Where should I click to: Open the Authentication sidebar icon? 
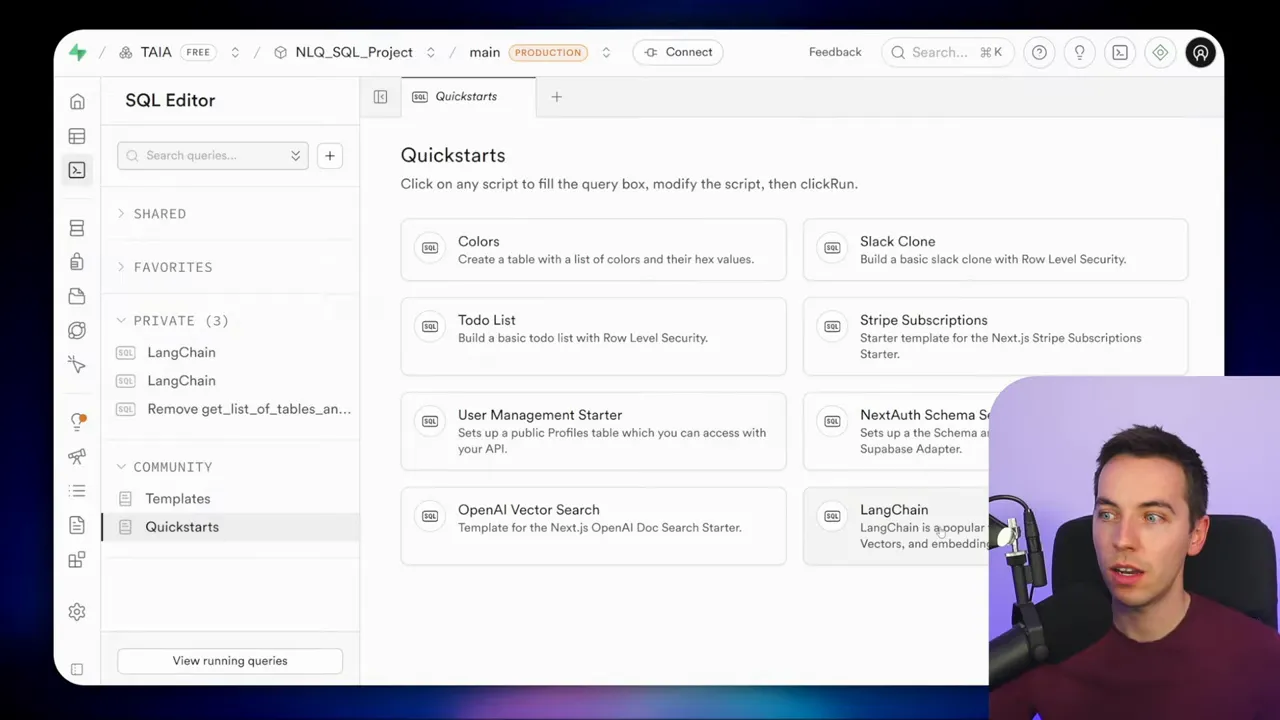click(x=77, y=262)
